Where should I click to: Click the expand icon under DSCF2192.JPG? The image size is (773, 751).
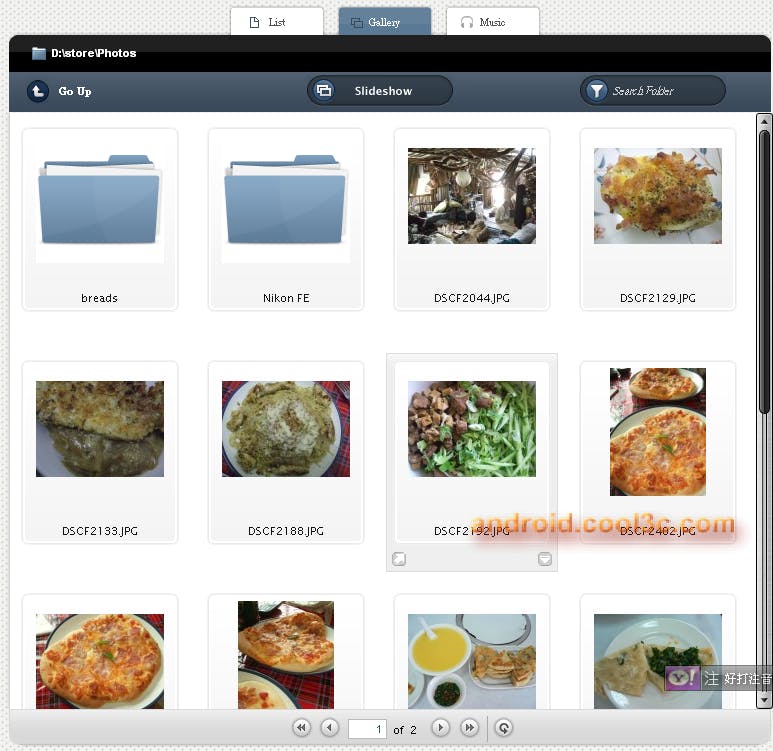399,559
